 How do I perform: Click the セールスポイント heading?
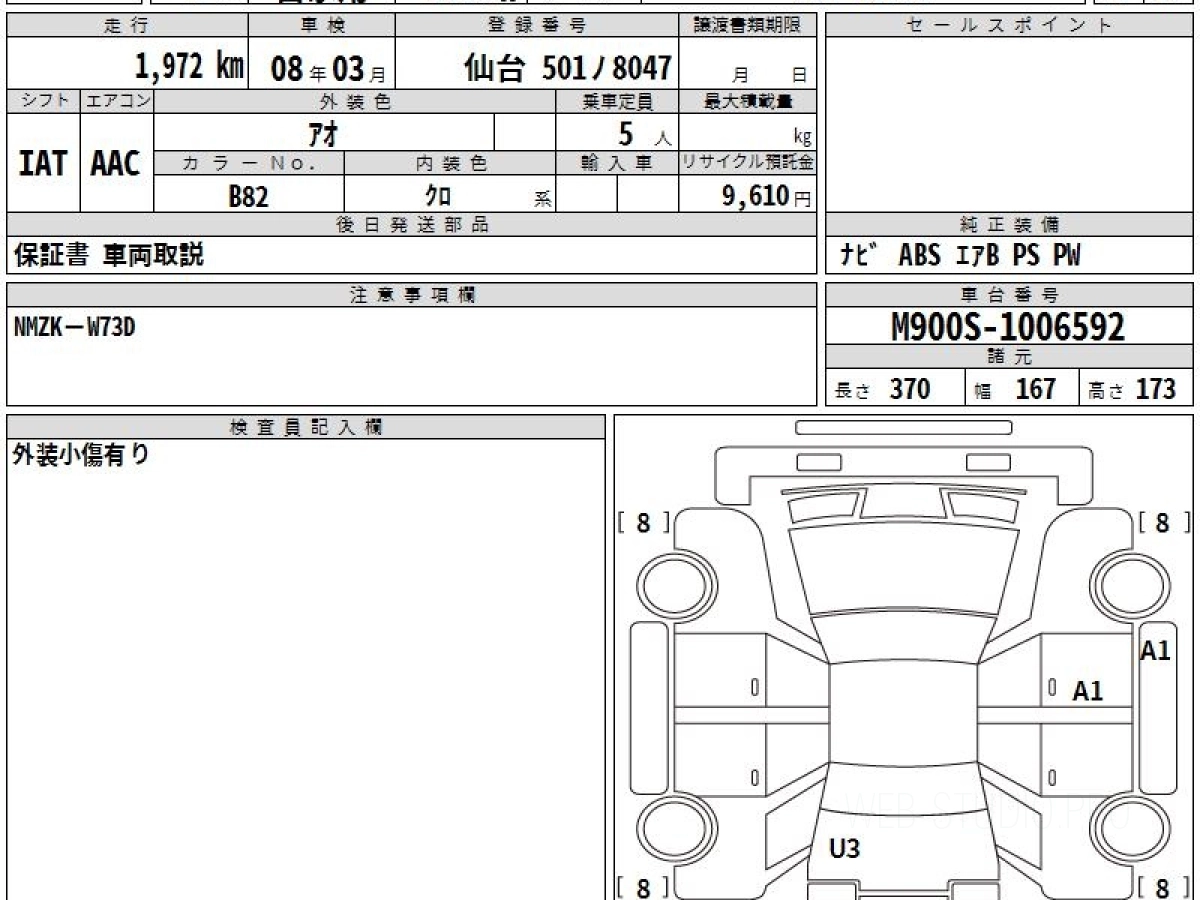point(1009,26)
